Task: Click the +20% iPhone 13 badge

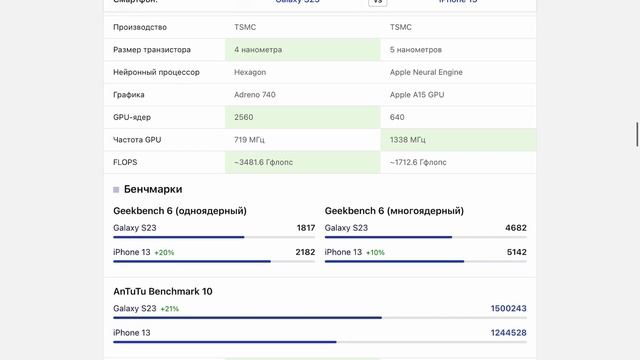Action: tap(164, 253)
